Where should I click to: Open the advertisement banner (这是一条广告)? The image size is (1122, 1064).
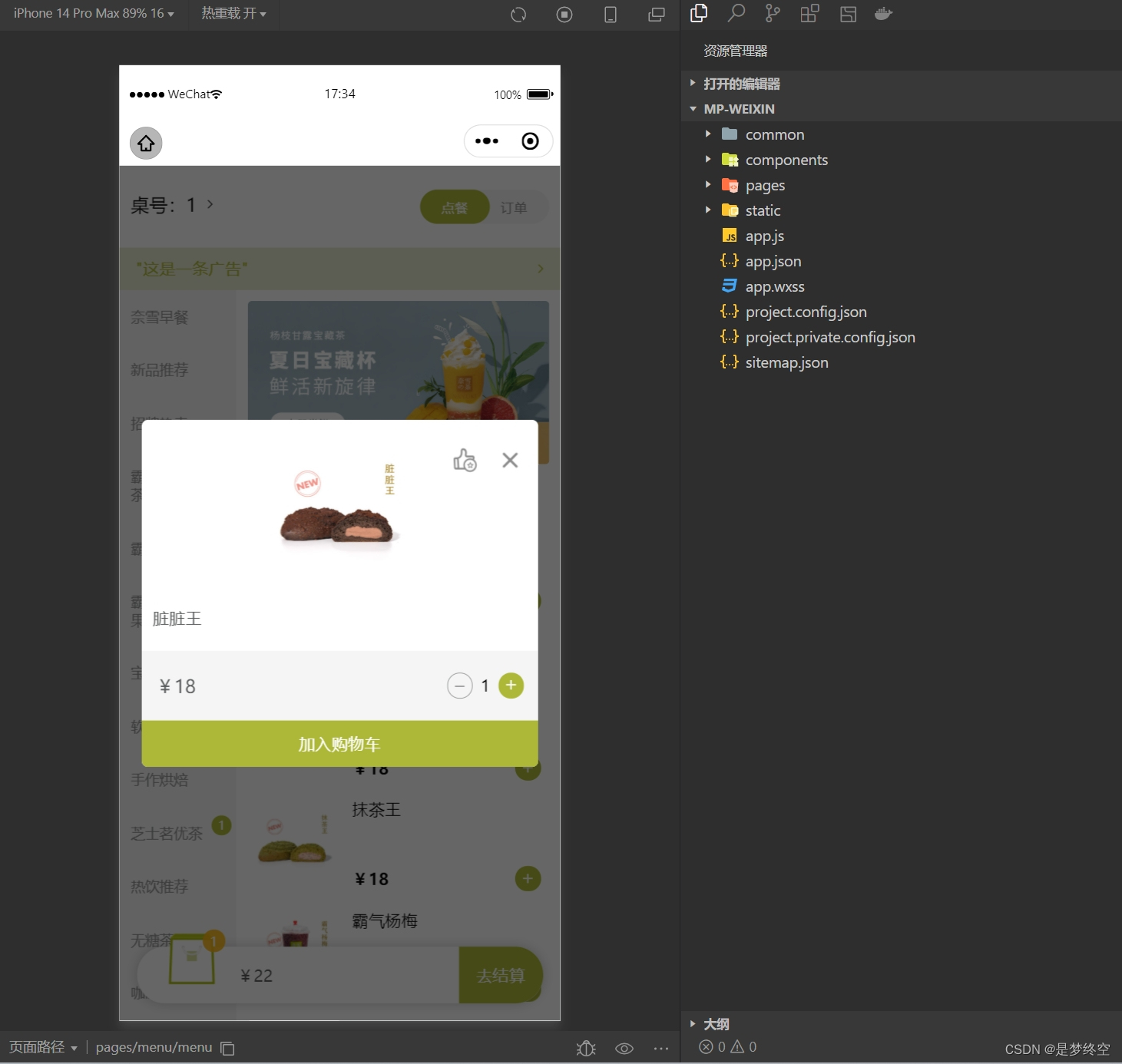[x=339, y=269]
